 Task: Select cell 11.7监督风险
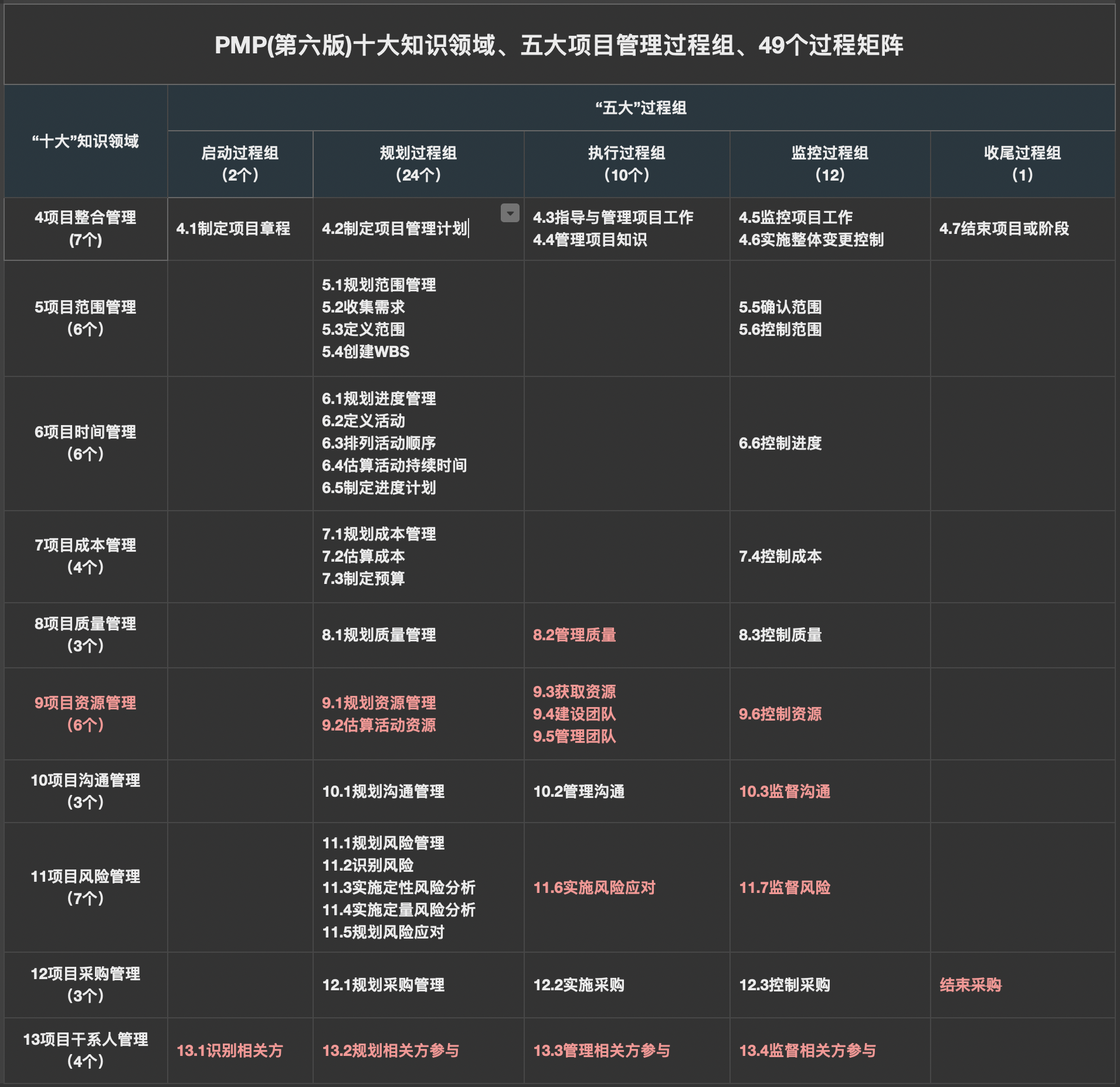point(830,888)
